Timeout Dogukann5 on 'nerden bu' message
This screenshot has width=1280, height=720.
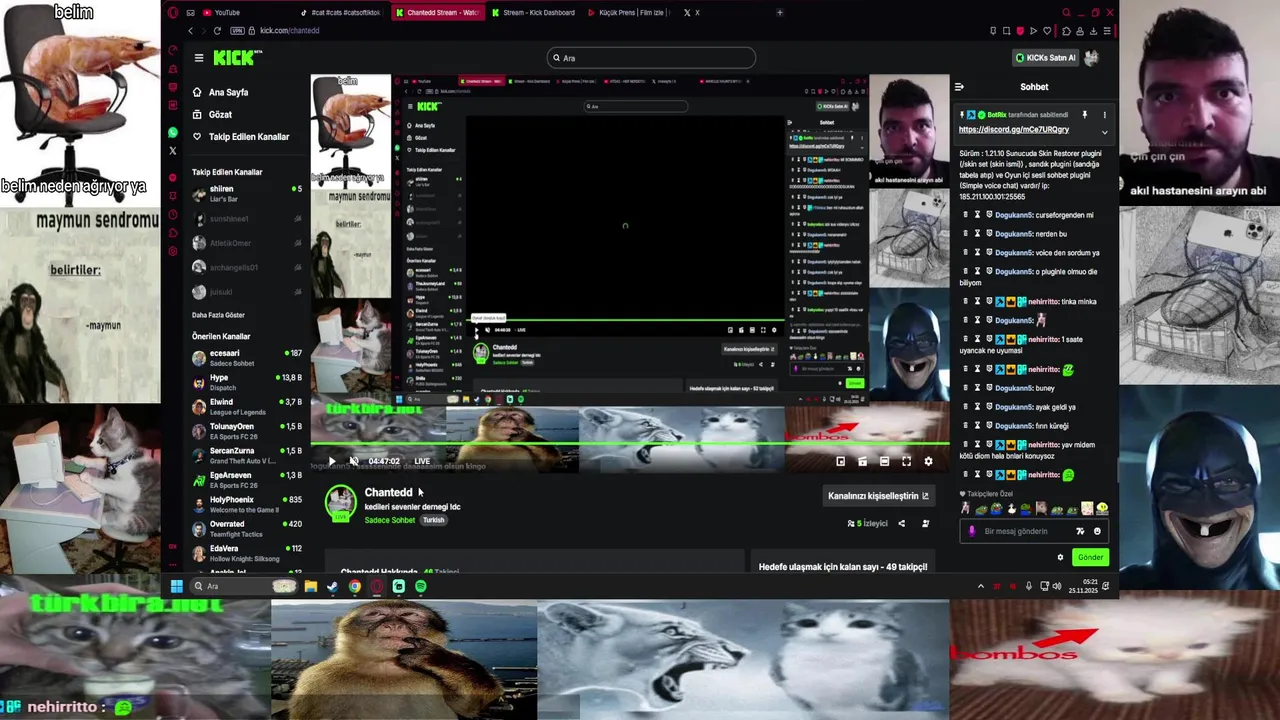pyautogui.click(x=977, y=234)
